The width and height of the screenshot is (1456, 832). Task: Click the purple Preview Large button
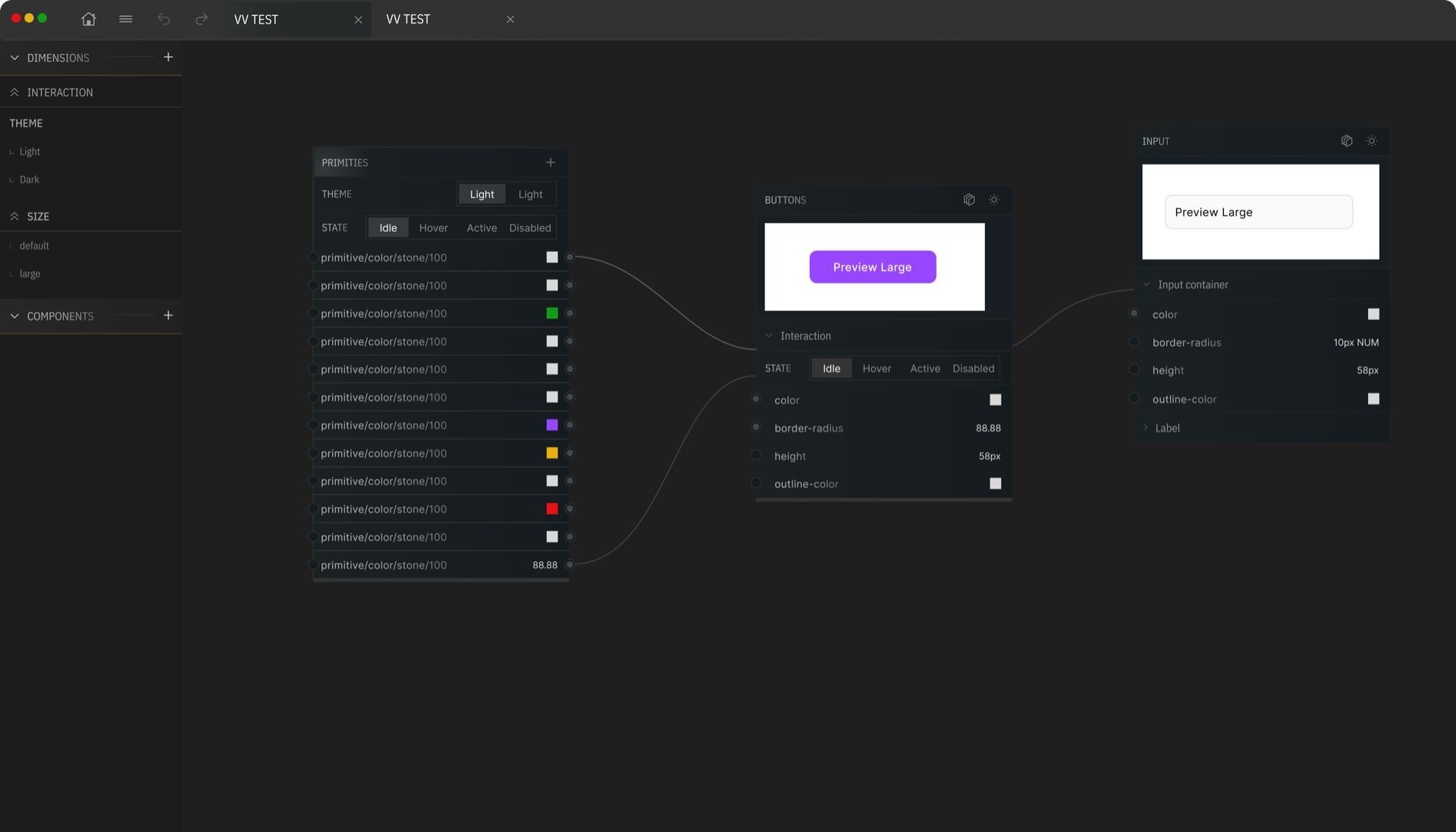coord(873,267)
